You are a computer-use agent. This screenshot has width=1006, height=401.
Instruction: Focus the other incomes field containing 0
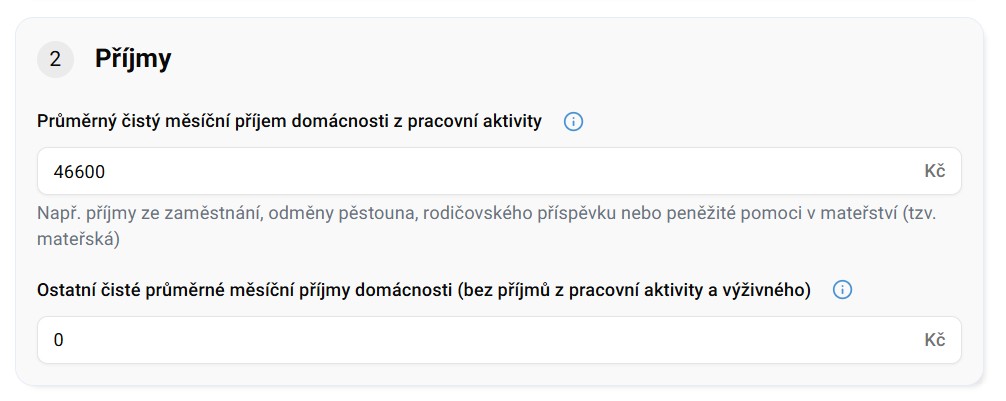pyautogui.click(x=480, y=340)
